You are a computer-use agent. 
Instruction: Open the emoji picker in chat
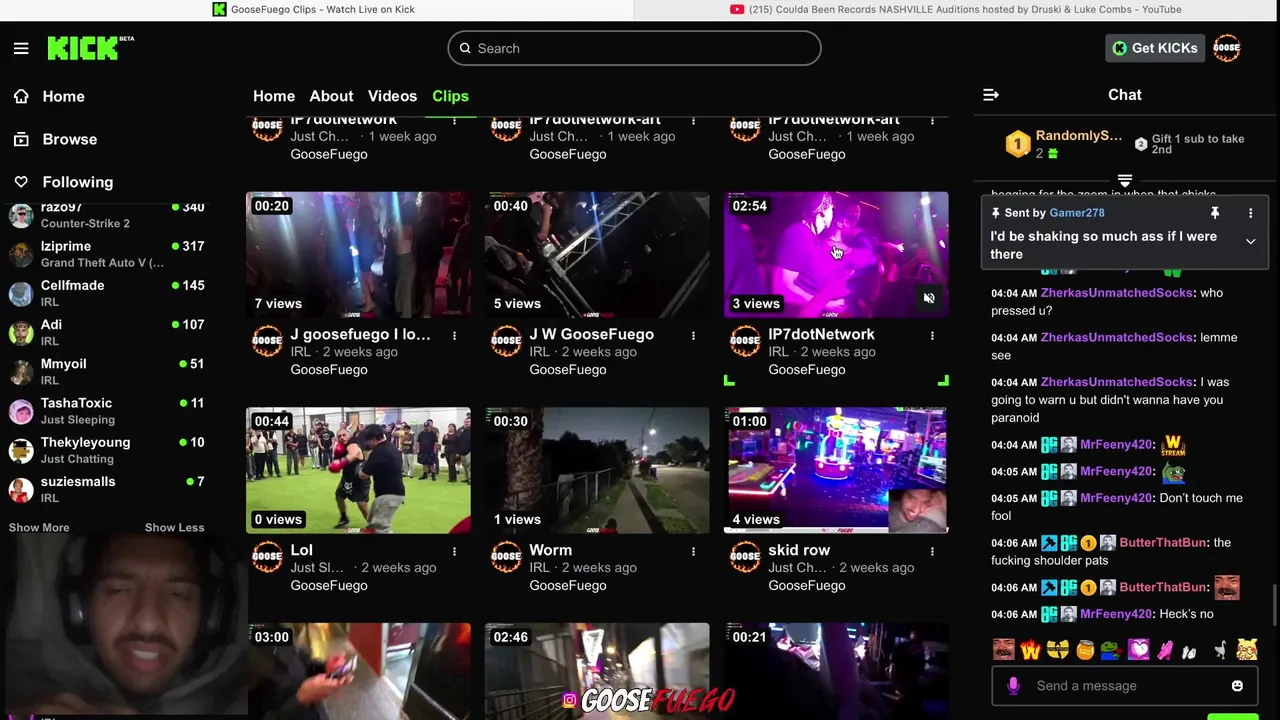coord(1237,686)
